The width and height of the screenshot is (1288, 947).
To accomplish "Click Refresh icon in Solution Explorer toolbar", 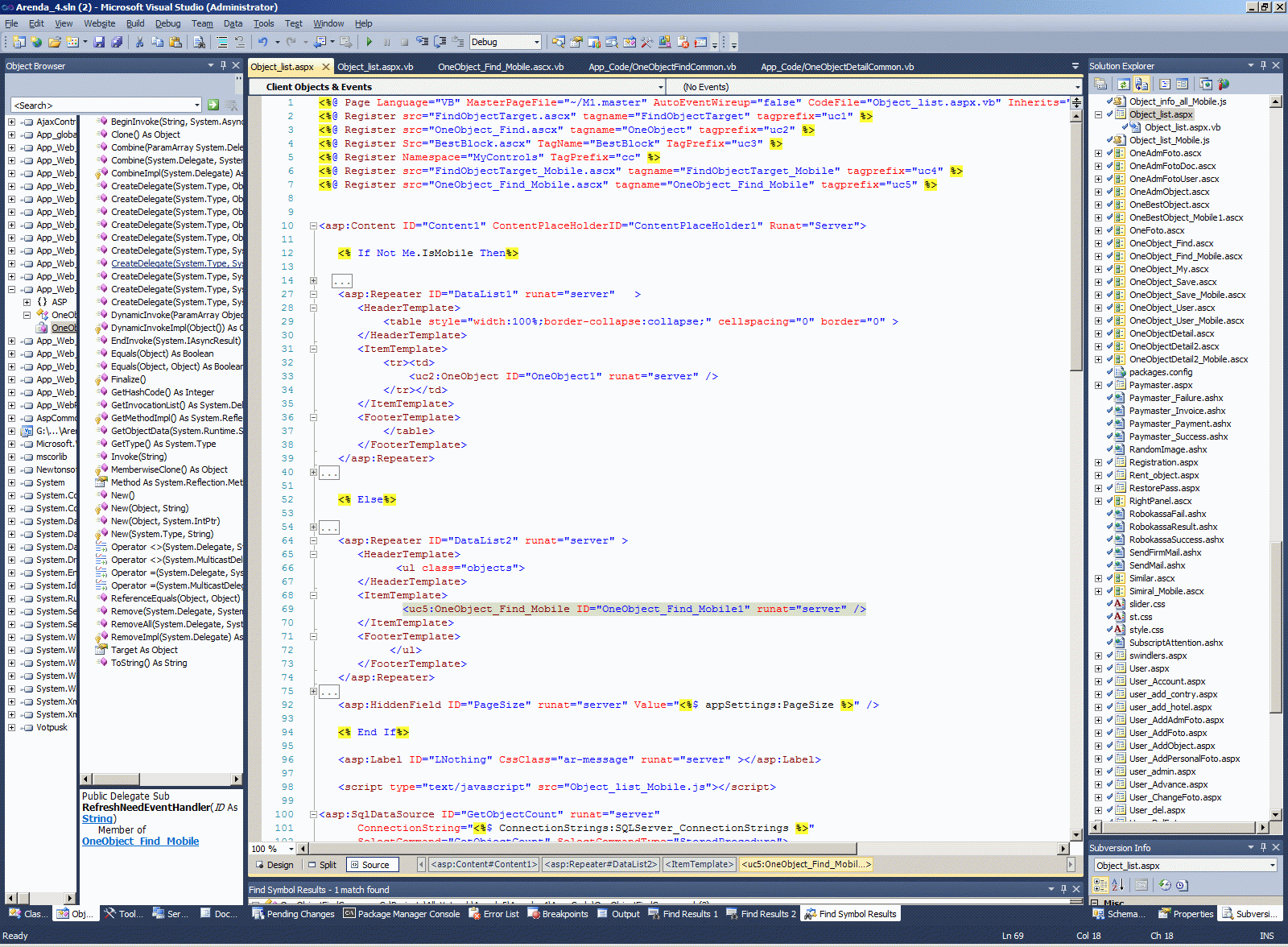I will [1123, 84].
